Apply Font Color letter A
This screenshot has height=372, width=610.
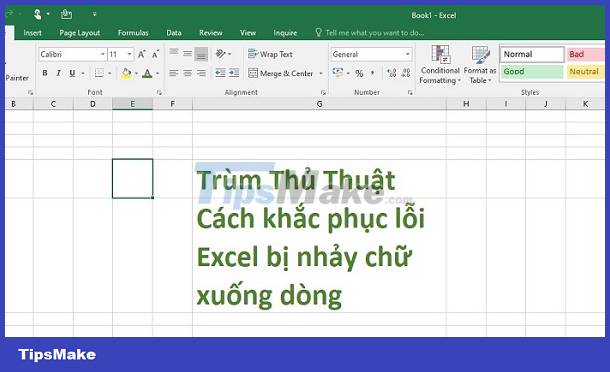pos(147,73)
